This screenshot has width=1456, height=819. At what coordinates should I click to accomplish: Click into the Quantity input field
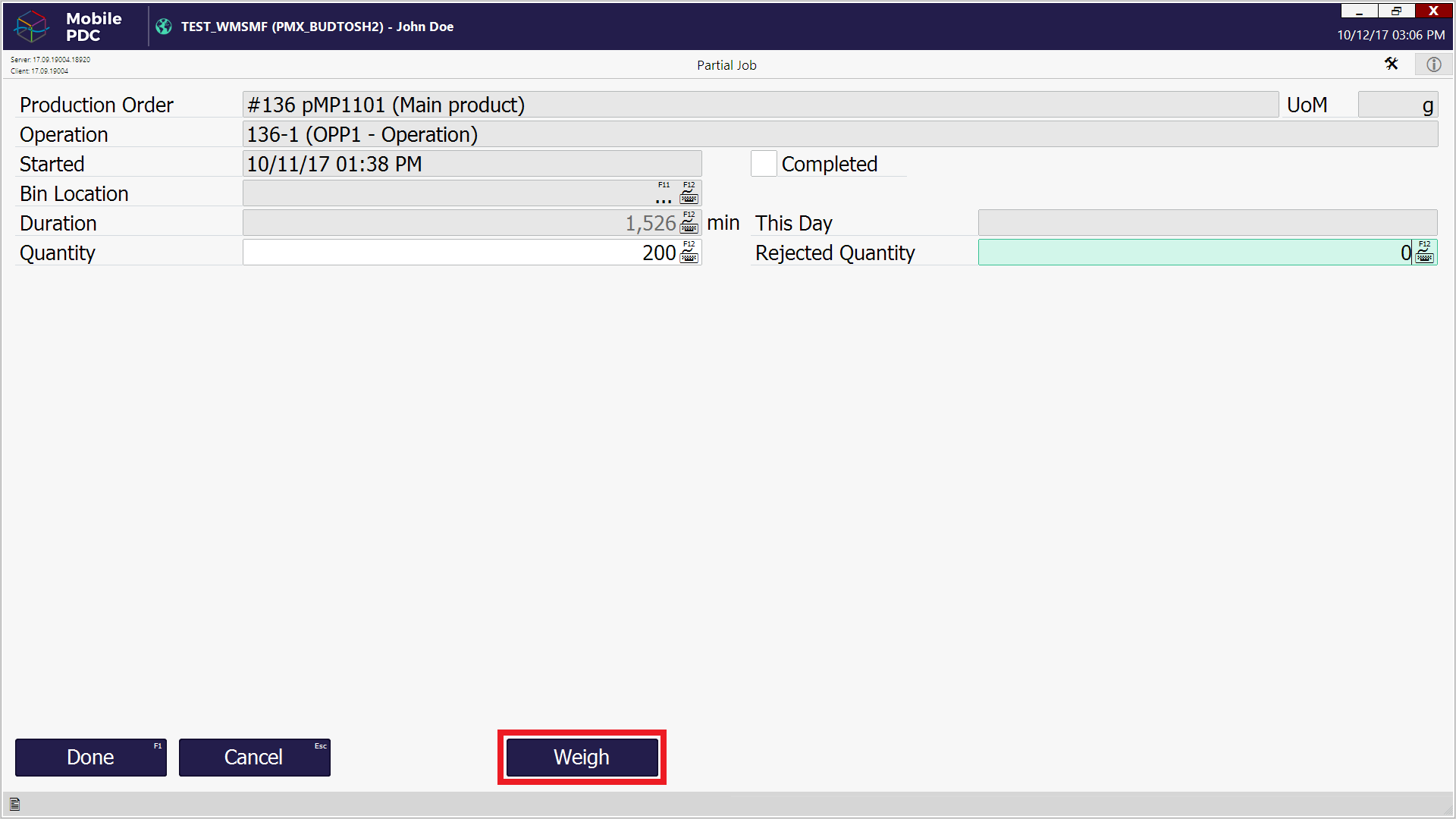point(455,253)
